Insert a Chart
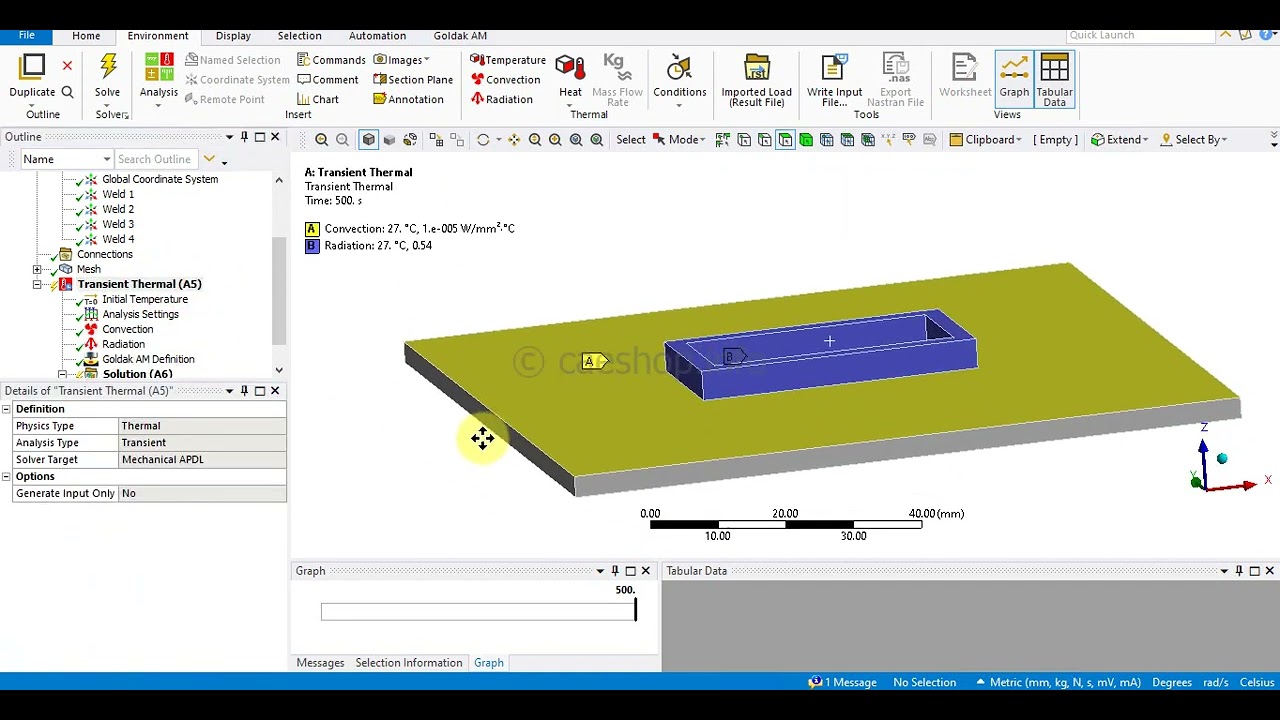The width and height of the screenshot is (1280, 720). [318, 99]
